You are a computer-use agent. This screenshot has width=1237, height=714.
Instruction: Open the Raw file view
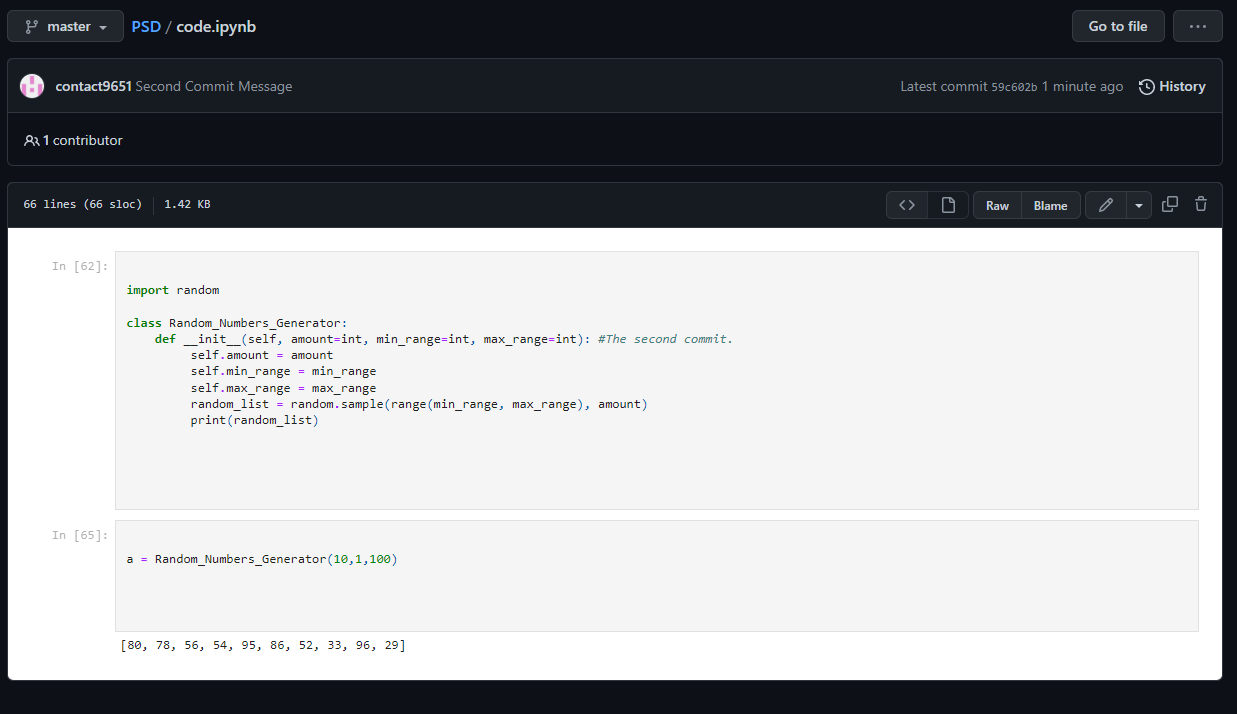click(x=997, y=205)
